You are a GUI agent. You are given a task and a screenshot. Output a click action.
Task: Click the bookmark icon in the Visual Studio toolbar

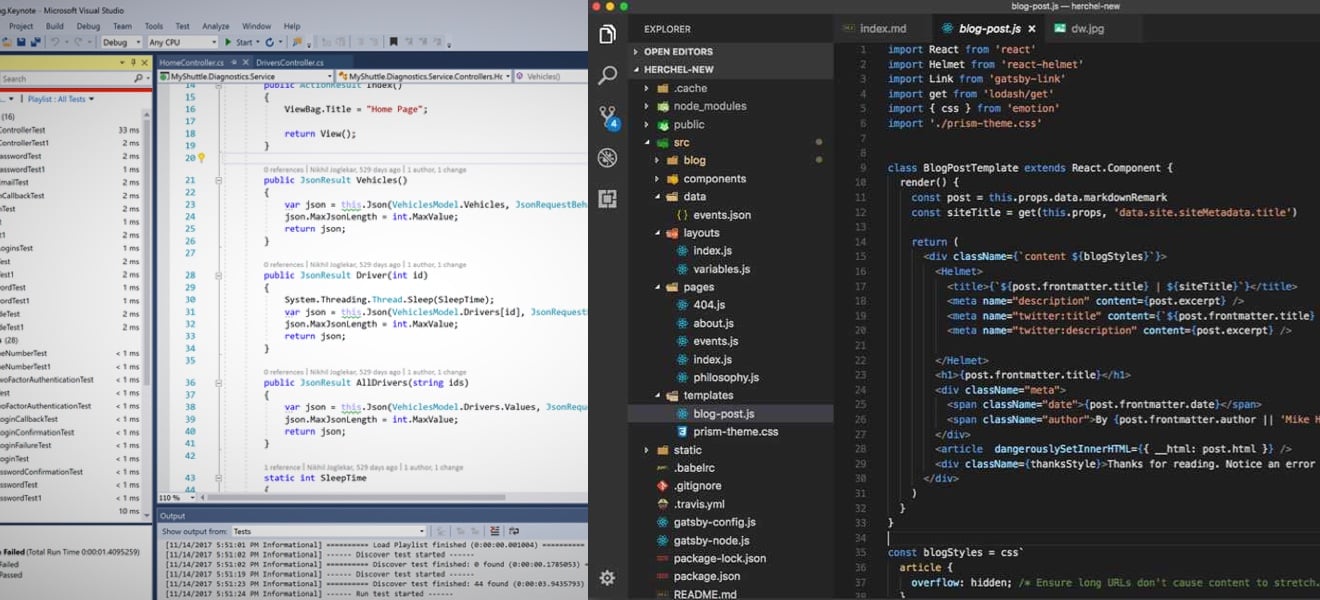394,42
